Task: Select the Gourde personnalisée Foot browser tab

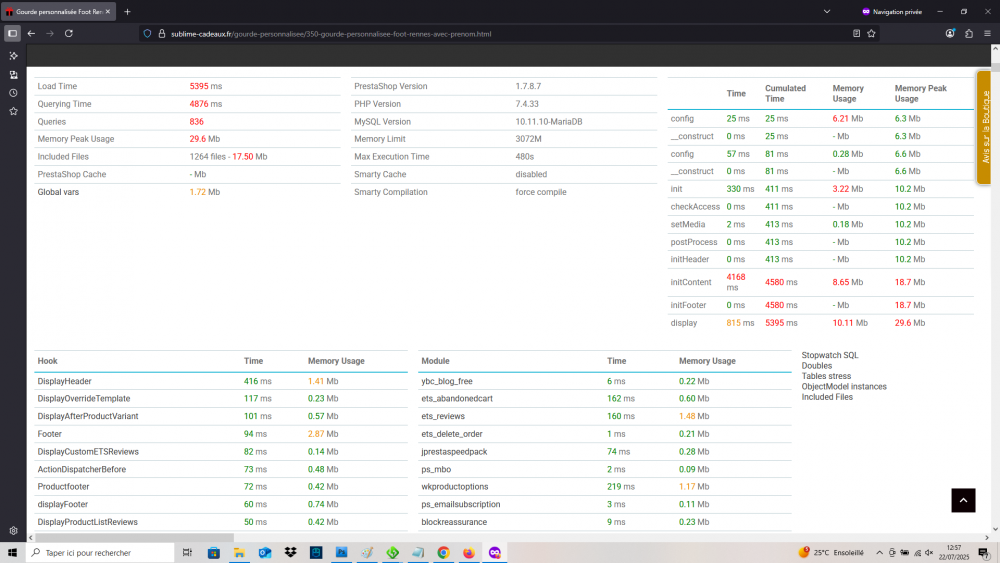Action: click(x=58, y=12)
